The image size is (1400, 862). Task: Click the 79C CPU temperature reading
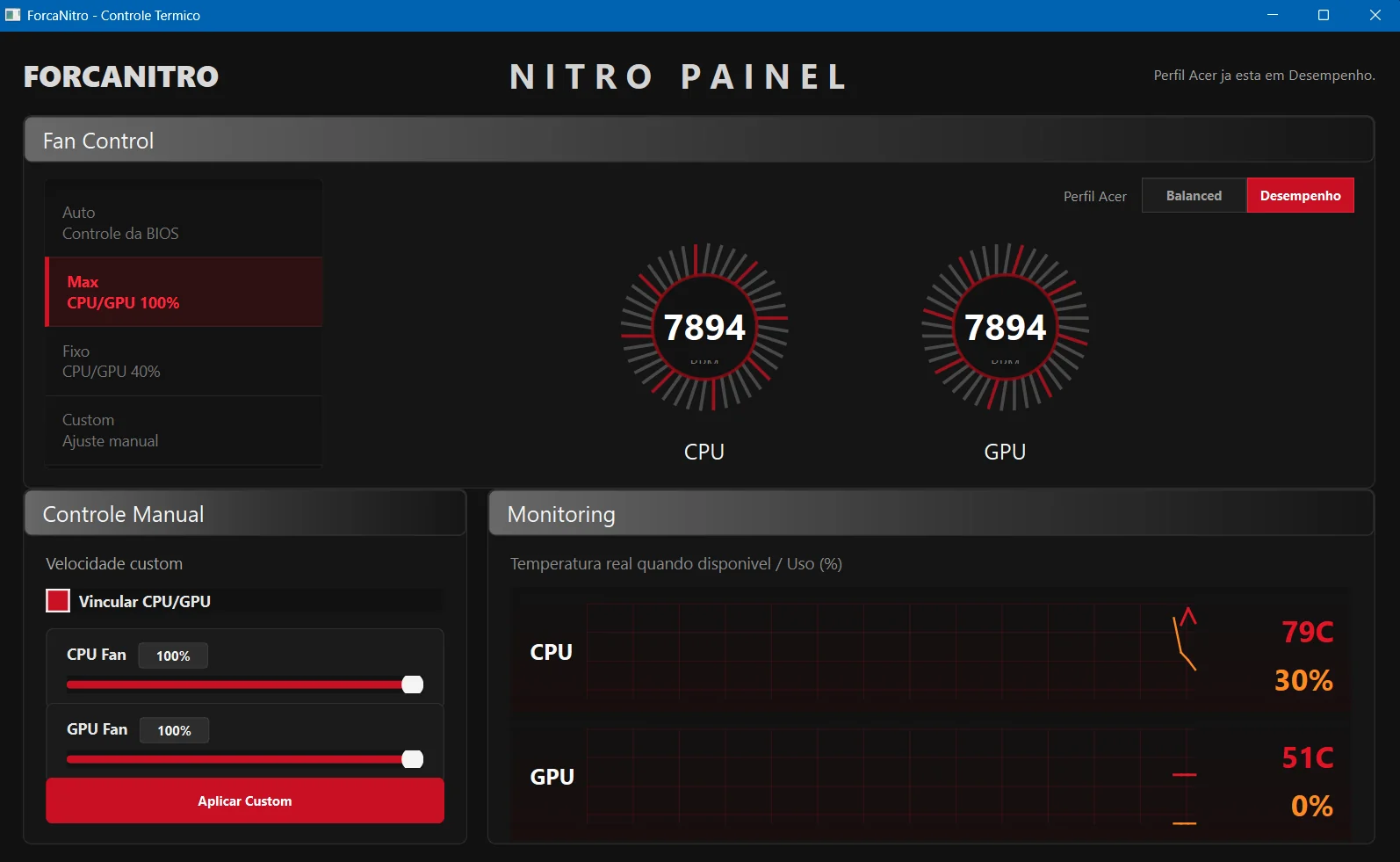pyautogui.click(x=1307, y=632)
